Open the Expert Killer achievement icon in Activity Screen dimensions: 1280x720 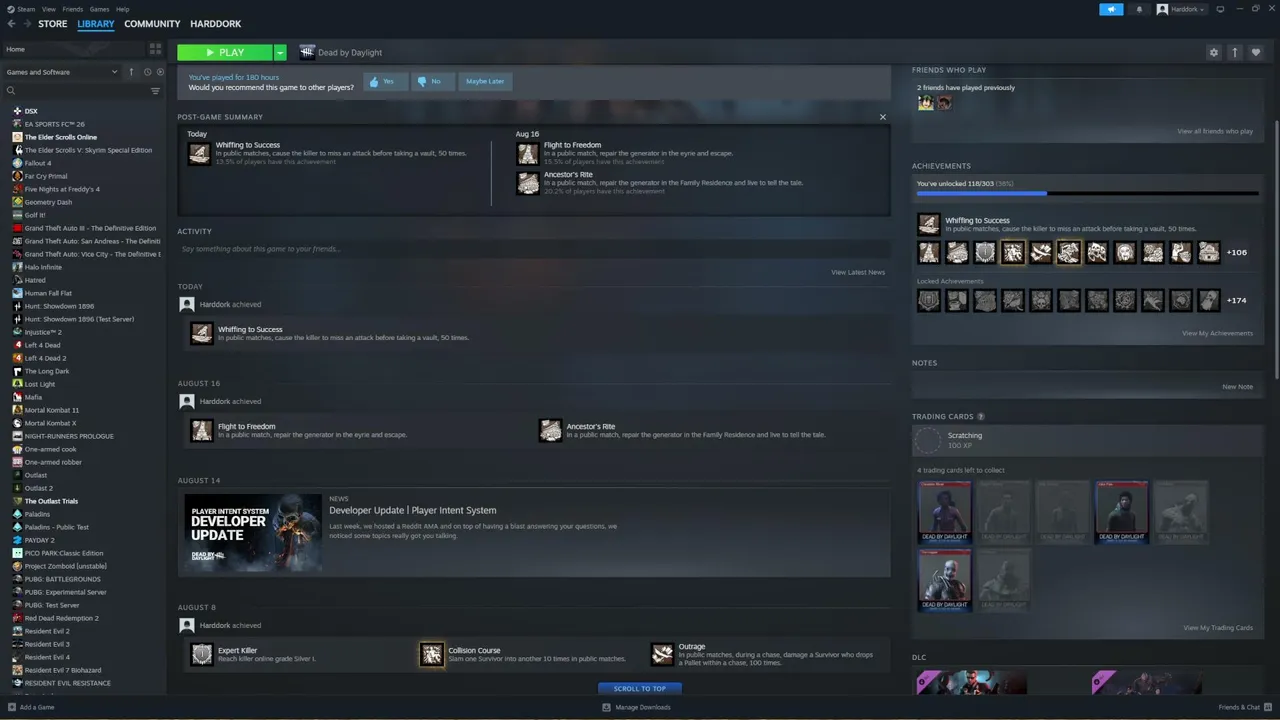point(202,654)
